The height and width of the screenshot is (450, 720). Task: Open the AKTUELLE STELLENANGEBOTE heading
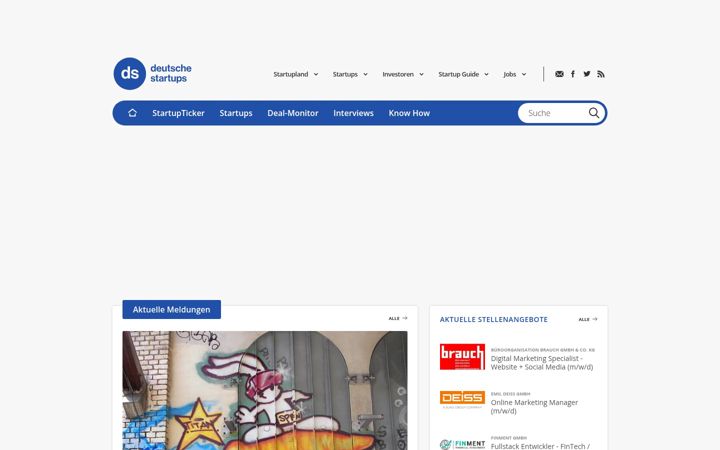point(494,319)
